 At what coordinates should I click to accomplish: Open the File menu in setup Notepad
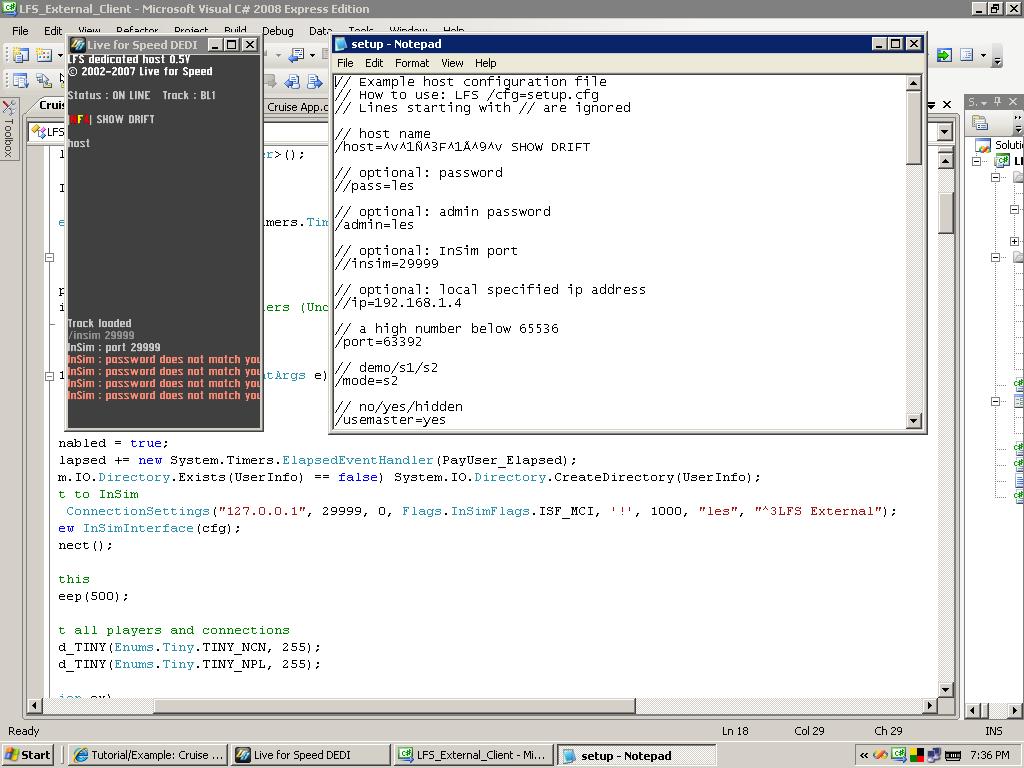tap(345, 63)
